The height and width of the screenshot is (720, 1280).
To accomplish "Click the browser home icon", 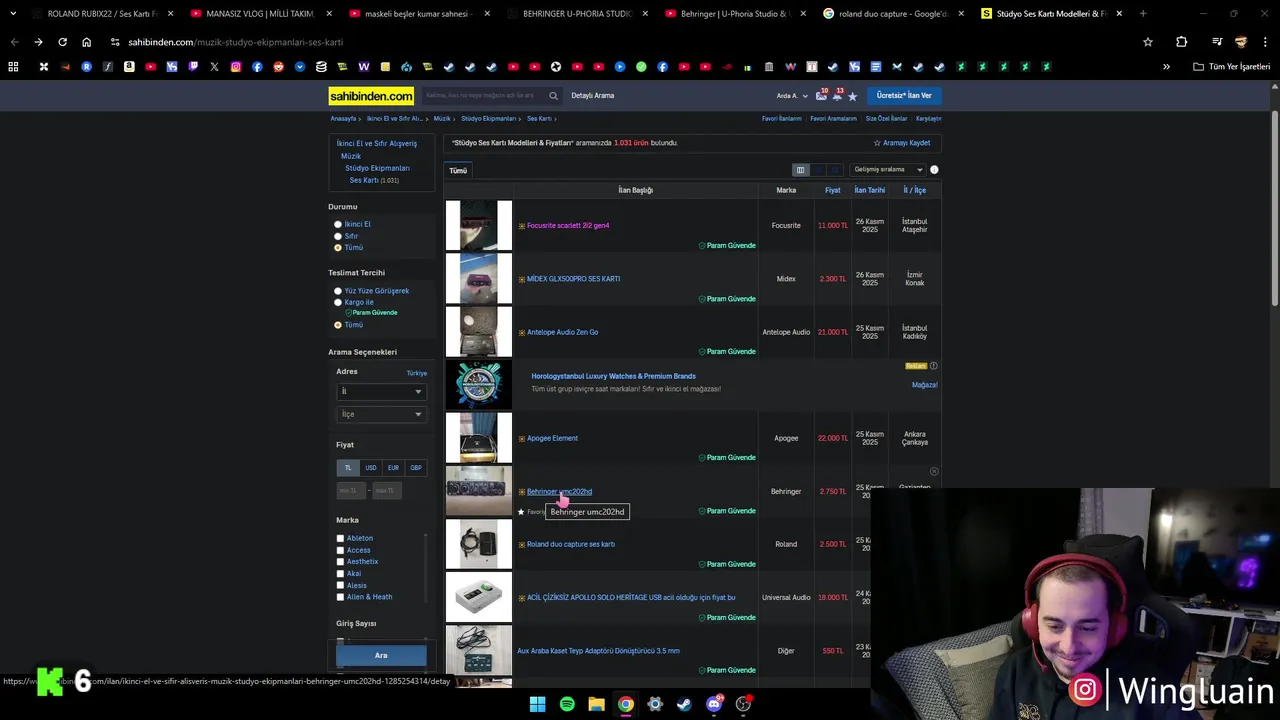I will click(87, 42).
